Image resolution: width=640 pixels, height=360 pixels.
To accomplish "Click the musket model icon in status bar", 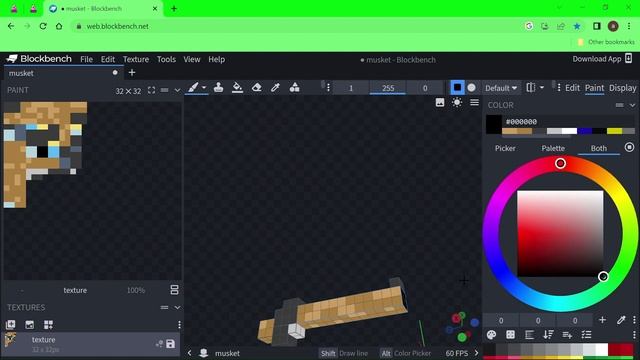I will (203, 353).
